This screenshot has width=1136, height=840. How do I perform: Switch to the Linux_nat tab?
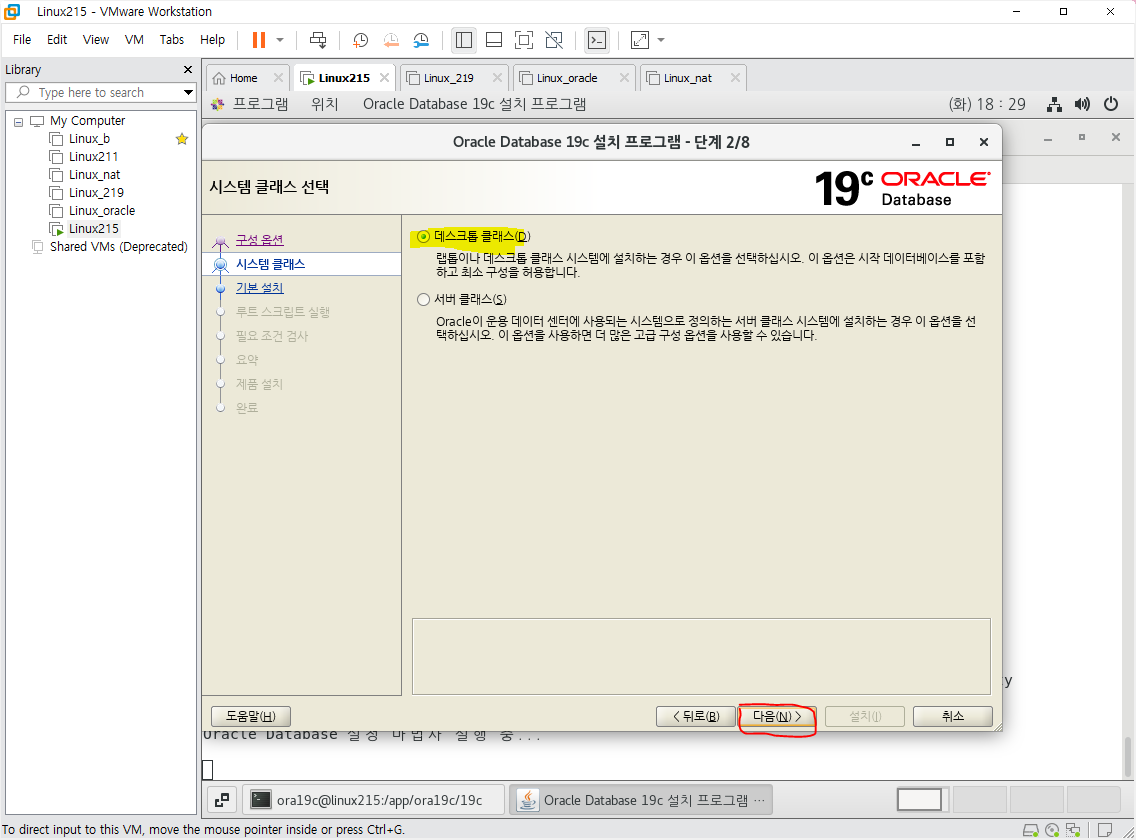tap(688, 78)
